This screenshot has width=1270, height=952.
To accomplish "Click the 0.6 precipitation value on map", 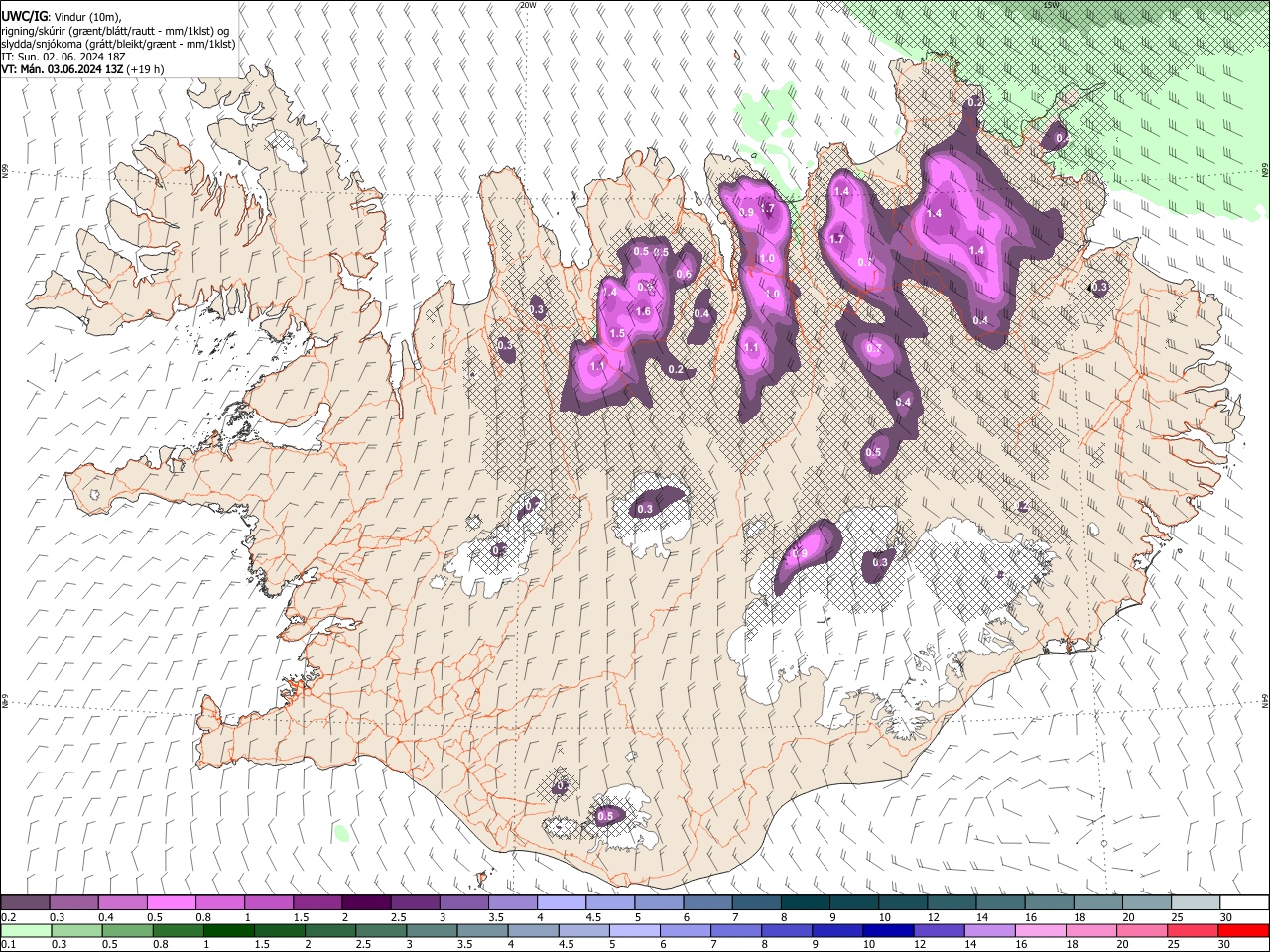I will [x=684, y=275].
